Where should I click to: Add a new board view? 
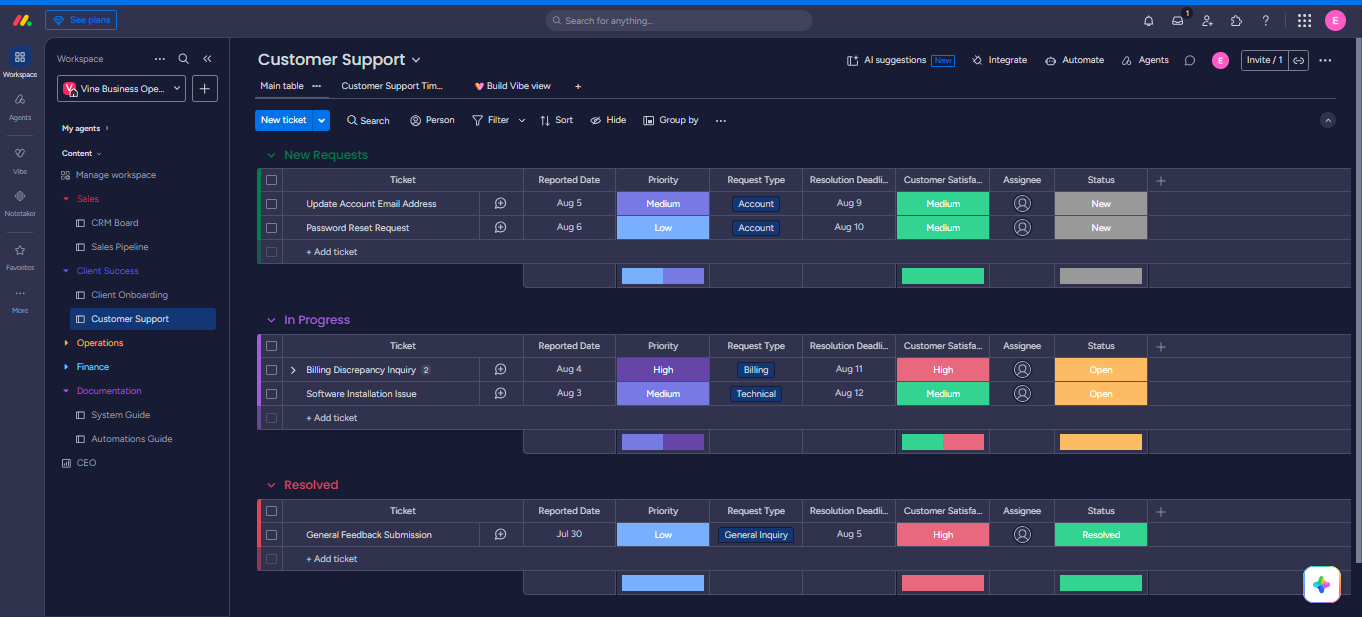[578, 86]
